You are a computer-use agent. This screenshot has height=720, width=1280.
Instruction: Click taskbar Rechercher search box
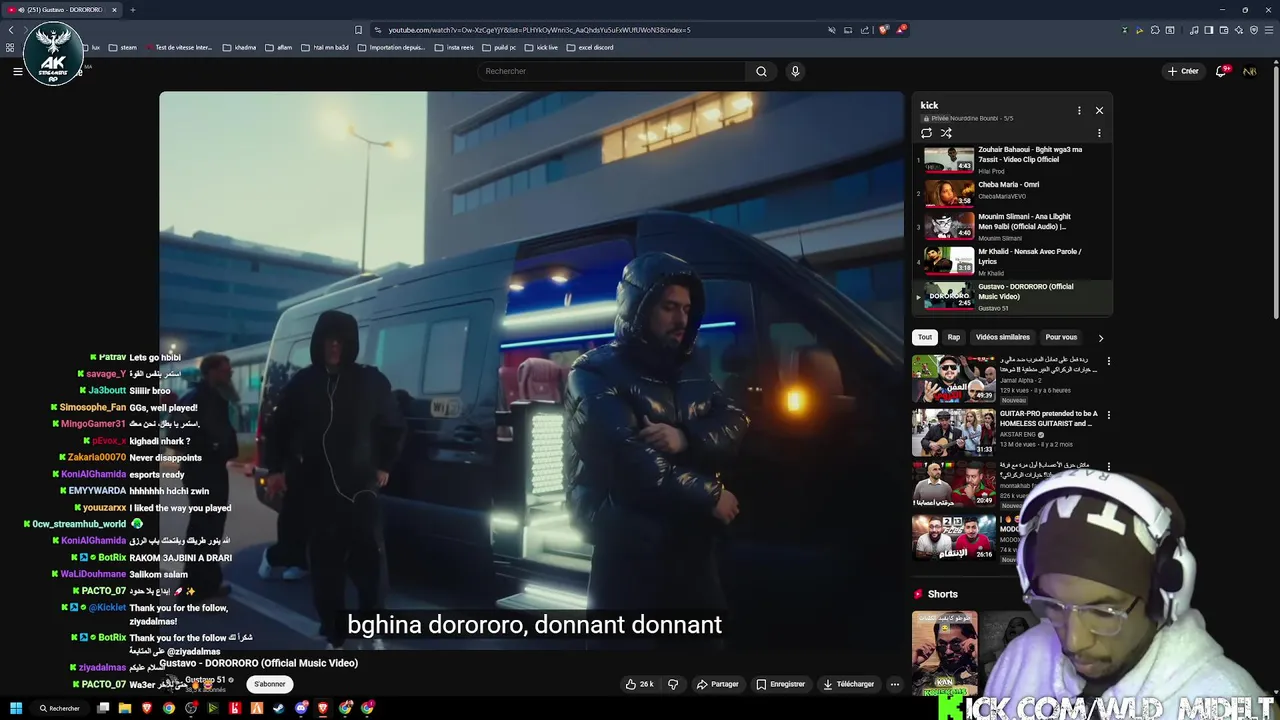click(x=60, y=708)
